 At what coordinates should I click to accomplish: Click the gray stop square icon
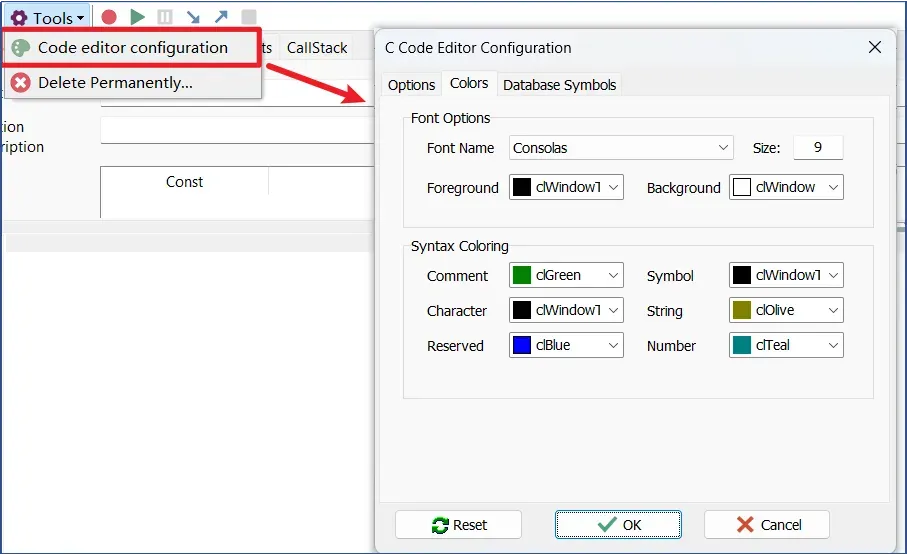(x=249, y=17)
